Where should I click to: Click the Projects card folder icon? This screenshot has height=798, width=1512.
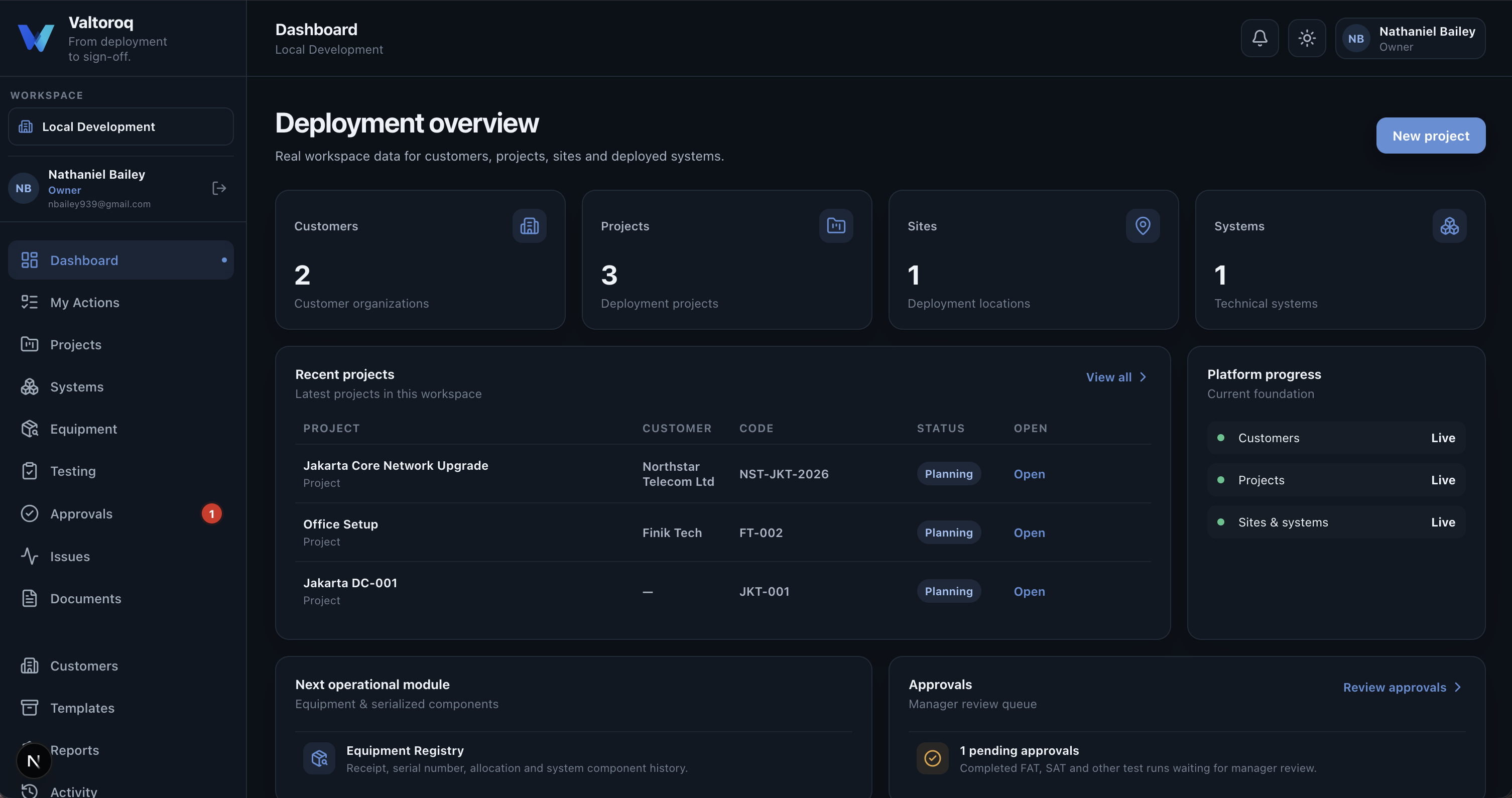[x=836, y=226]
